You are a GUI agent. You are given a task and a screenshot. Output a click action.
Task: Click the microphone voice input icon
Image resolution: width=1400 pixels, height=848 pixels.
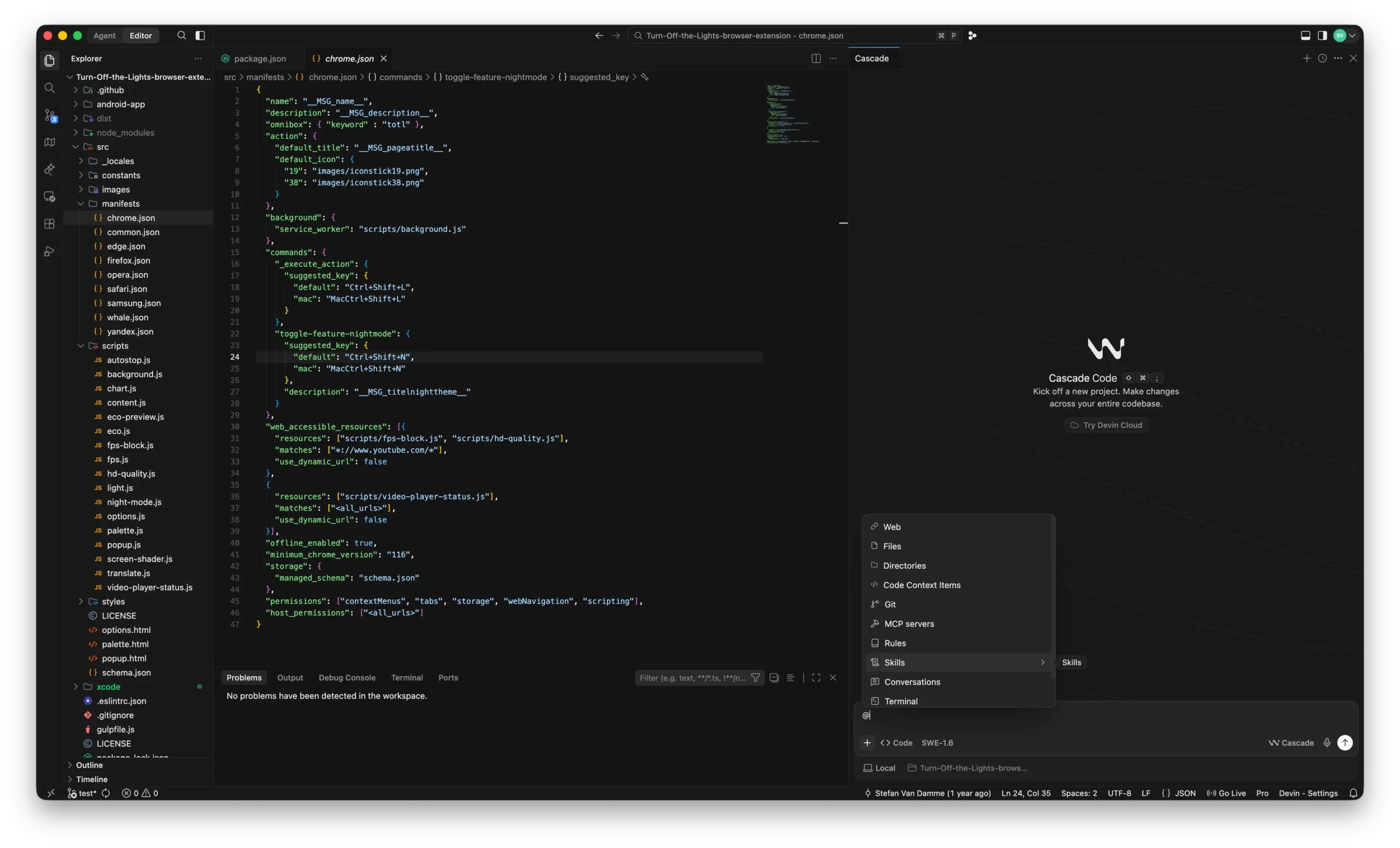pos(1327,743)
